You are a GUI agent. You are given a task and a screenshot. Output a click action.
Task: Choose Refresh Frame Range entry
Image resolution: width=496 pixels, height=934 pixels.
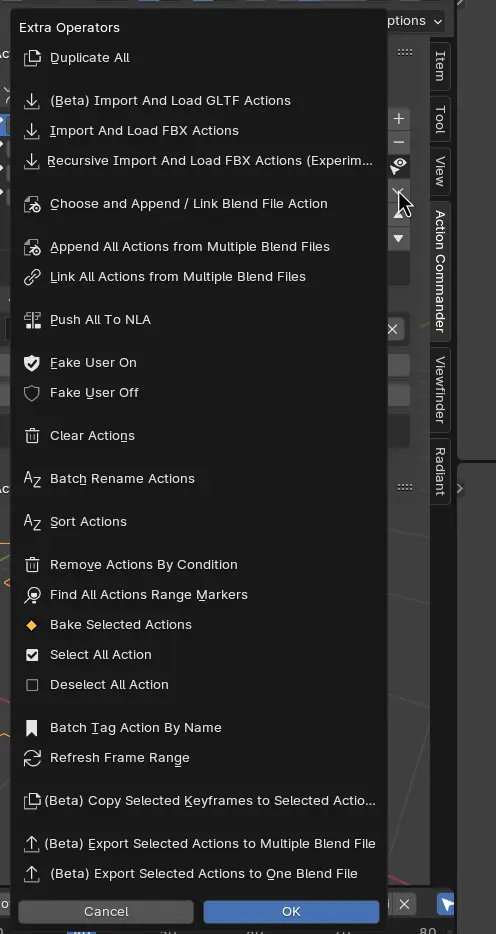coord(198,758)
